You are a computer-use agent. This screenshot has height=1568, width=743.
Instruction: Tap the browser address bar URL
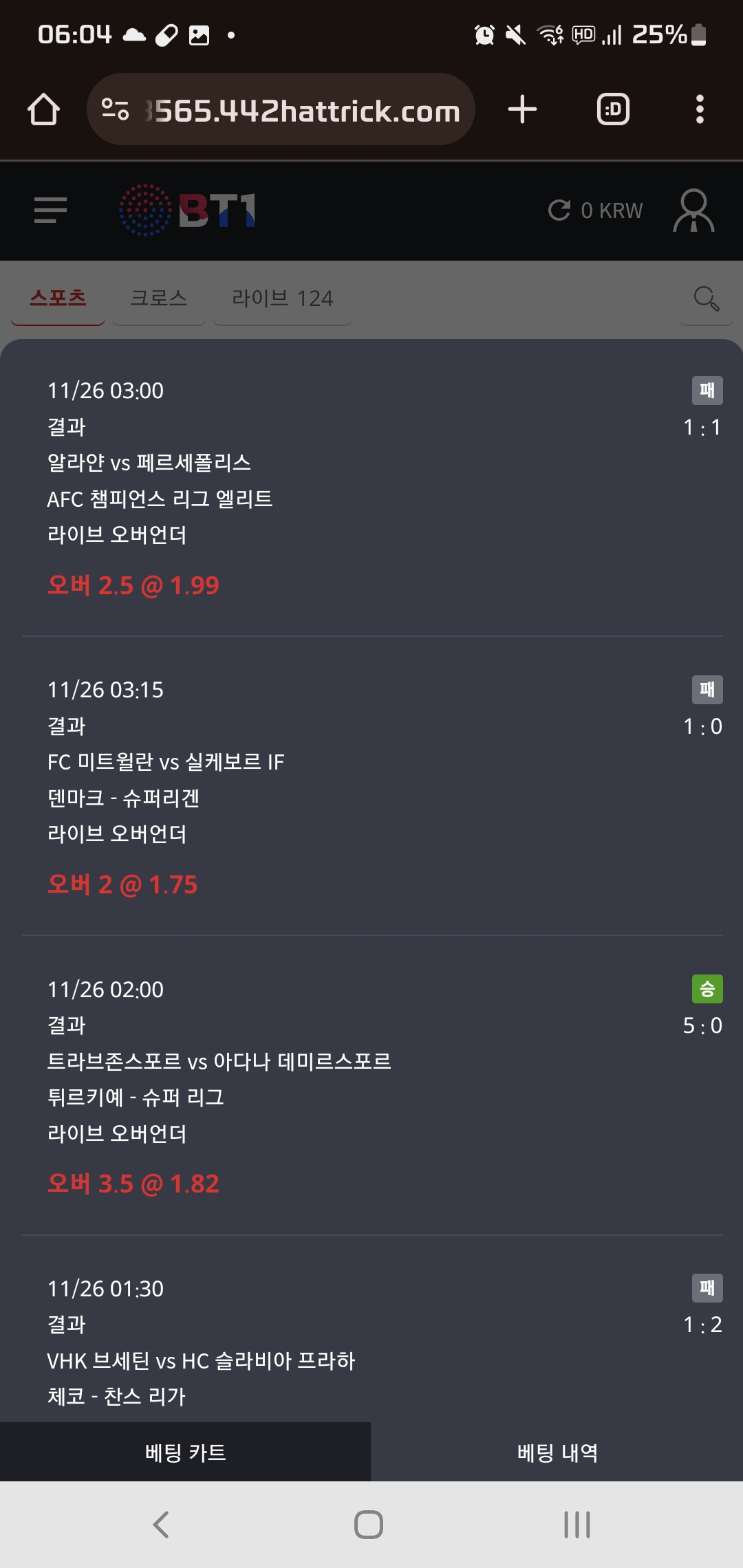click(303, 111)
